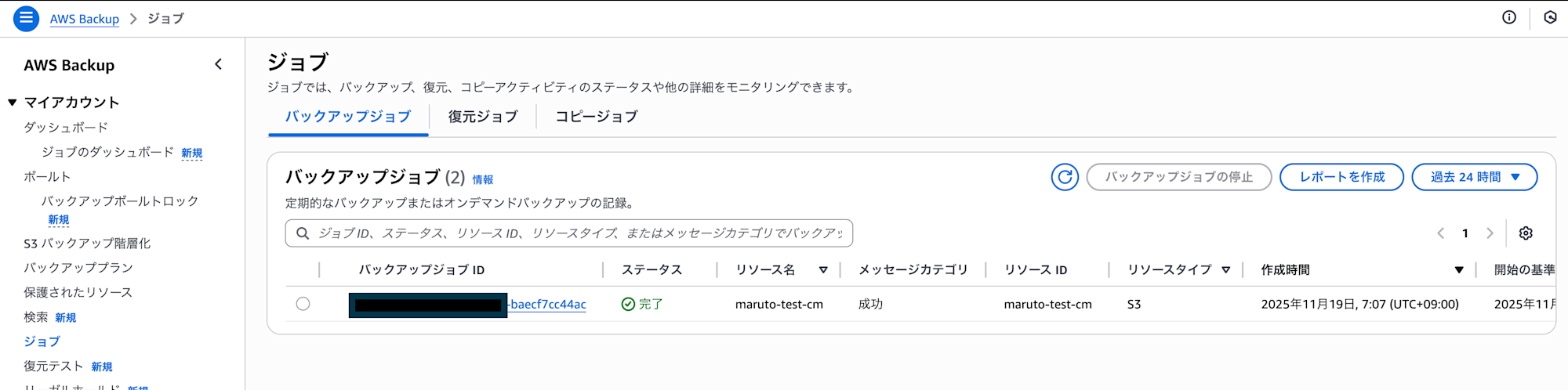Switch to the 復元ジョブ tab

483,117
